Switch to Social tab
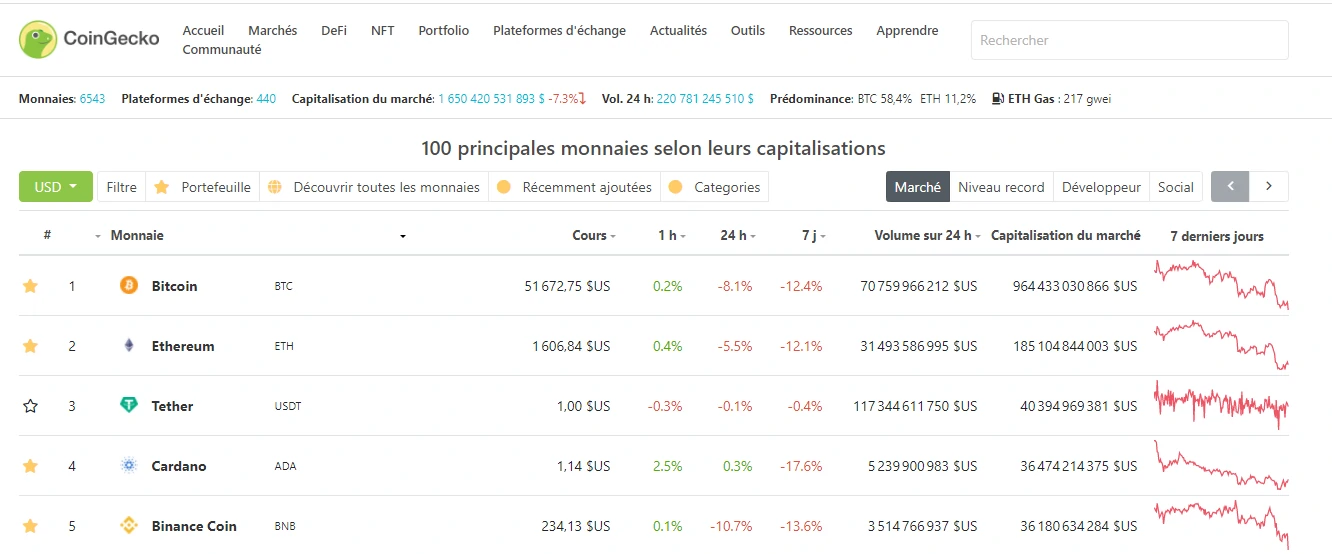The width and height of the screenshot is (1332, 554). click(1176, 187)
